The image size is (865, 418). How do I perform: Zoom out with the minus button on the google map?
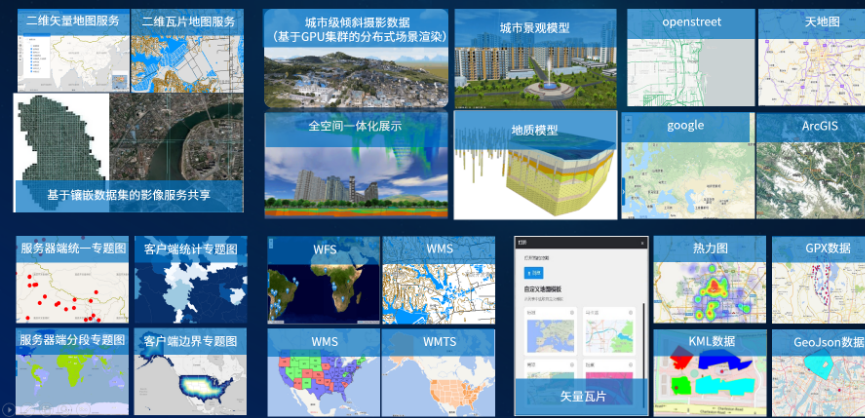pyautogui.click(x=628, y=129)
